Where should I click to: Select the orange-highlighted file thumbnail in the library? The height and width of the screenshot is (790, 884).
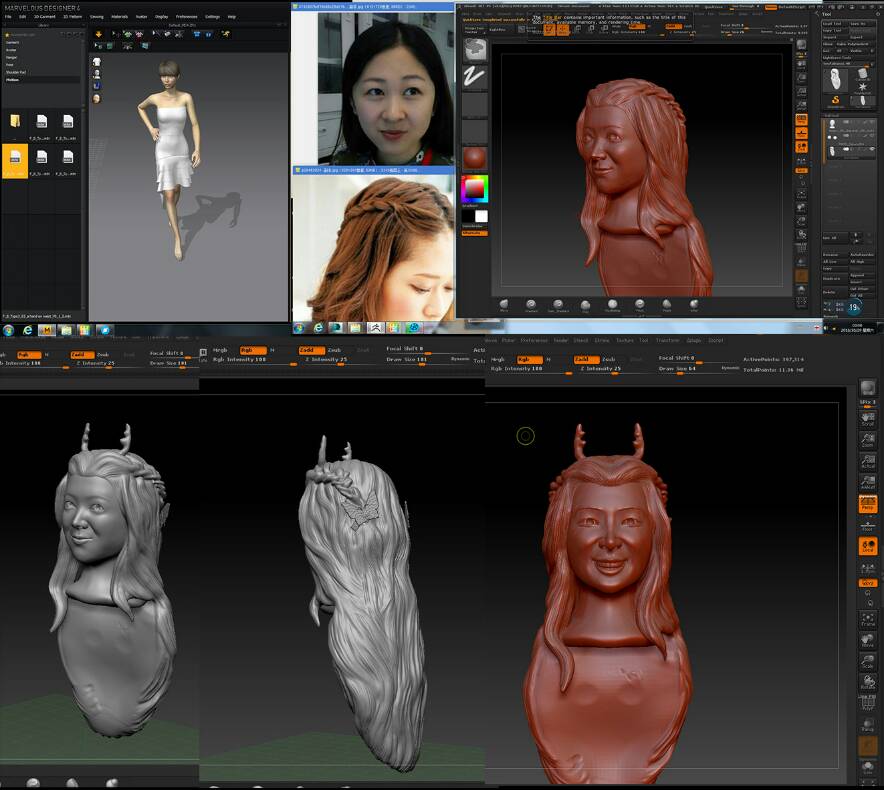click(15, 157)
